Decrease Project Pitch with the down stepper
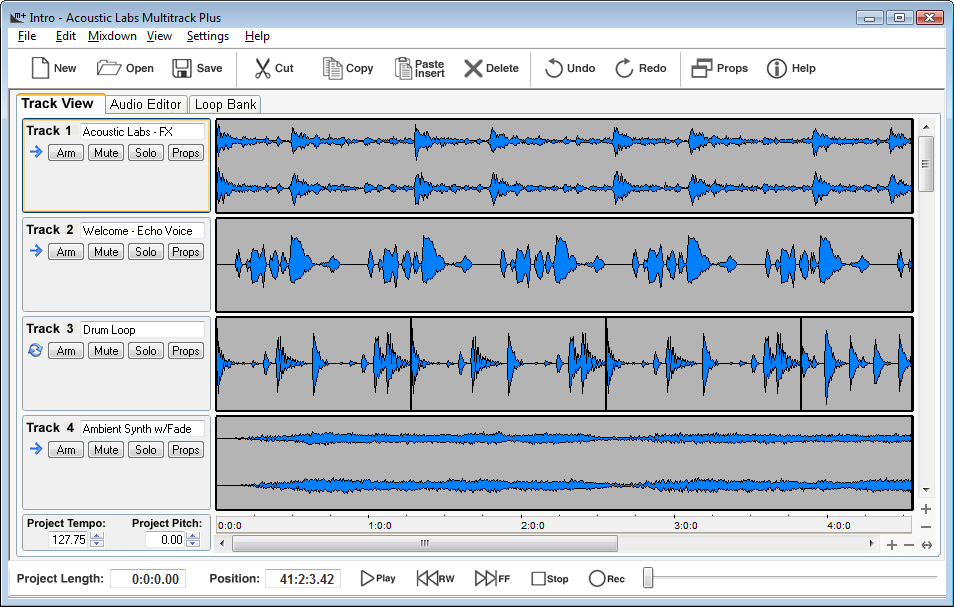 pos(194,544)
